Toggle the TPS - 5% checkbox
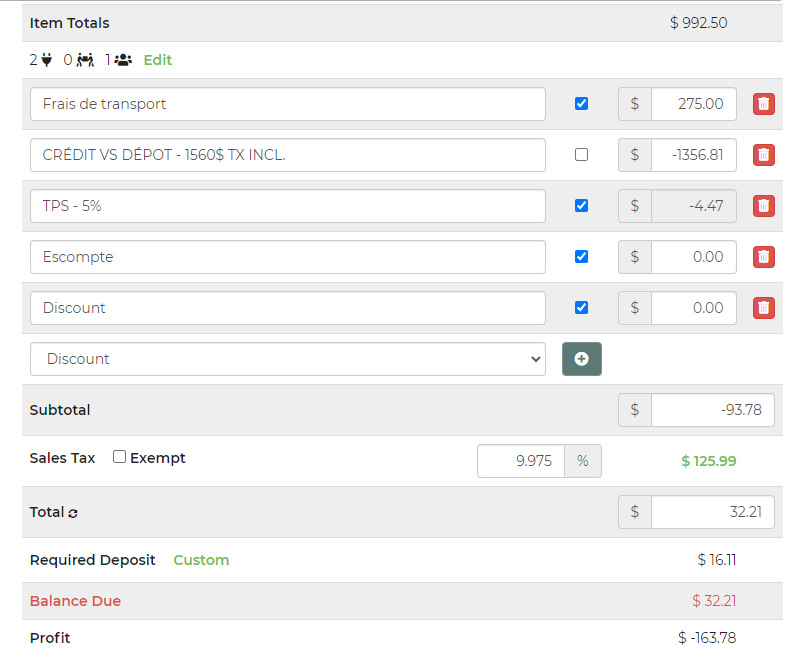This screenshot has width=798, height=660. (581, 206)
